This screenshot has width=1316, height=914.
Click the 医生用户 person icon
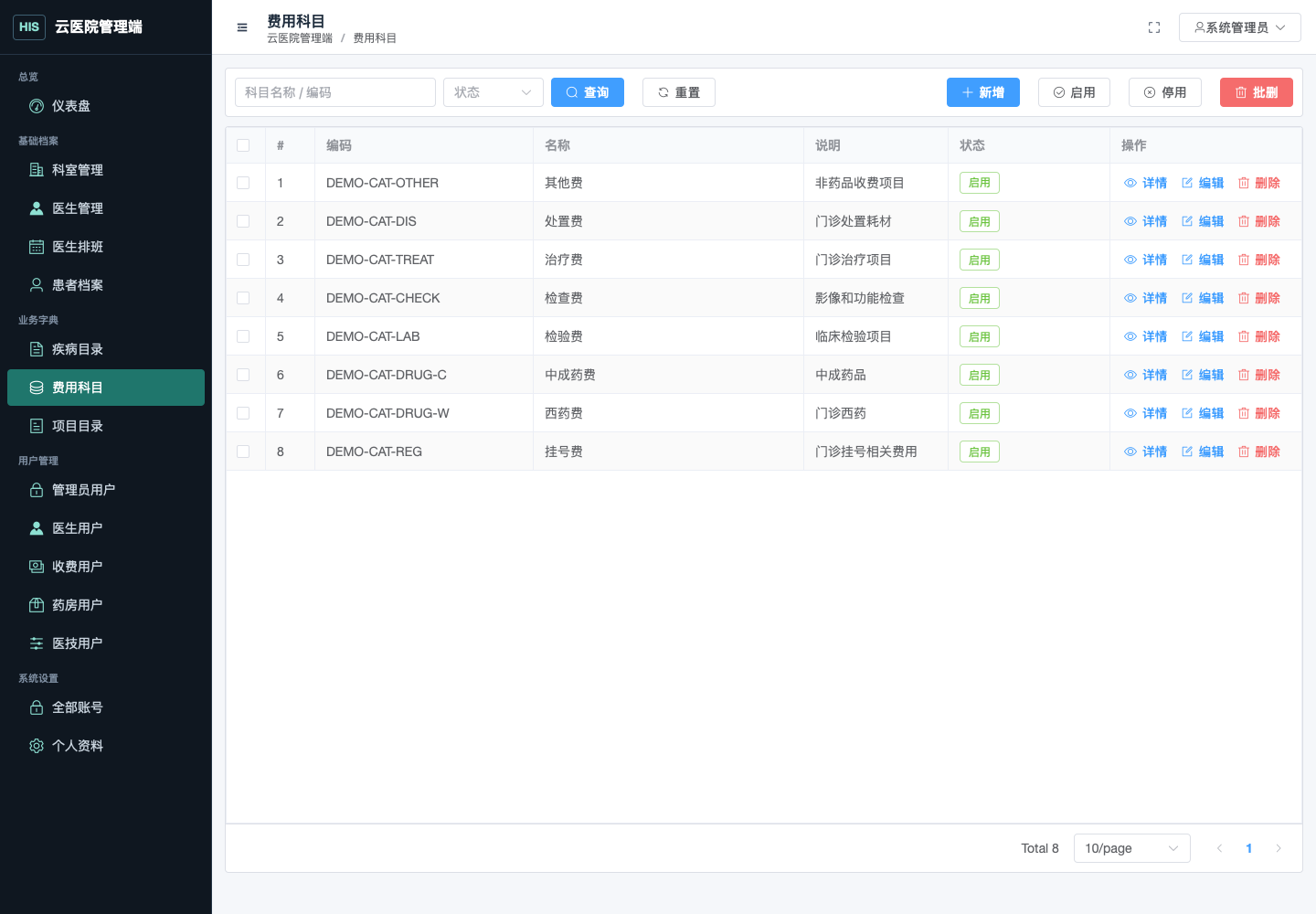(37, 528)
